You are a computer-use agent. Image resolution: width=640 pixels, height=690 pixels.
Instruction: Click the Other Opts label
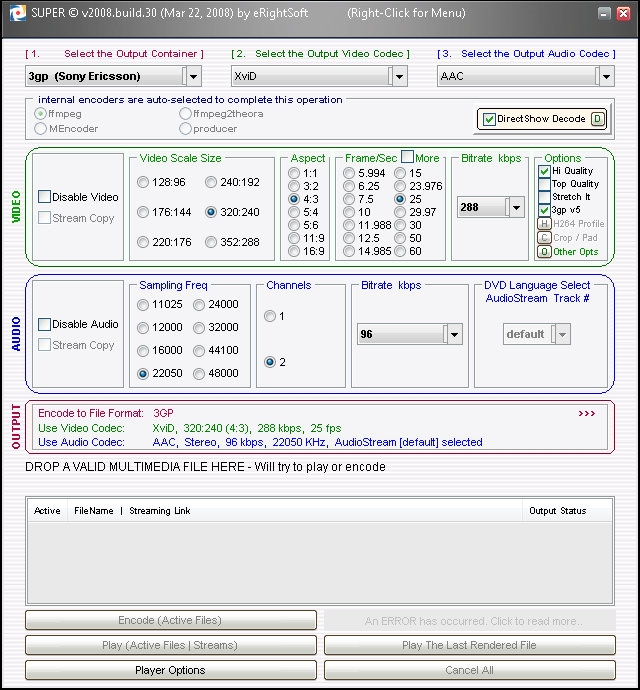tap(576, 252)
